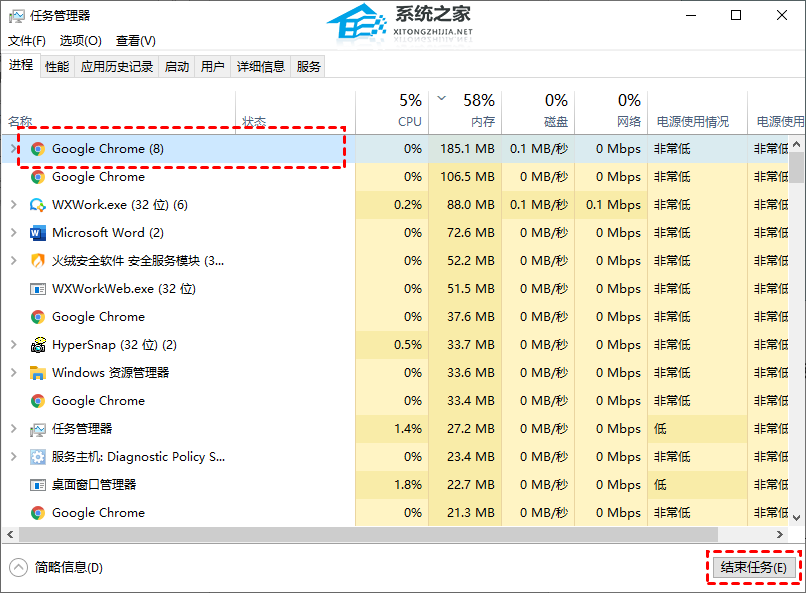Click the 服务主机 gear icon
The width and height of the screenshot is (806, 593).
pos(38,457)
